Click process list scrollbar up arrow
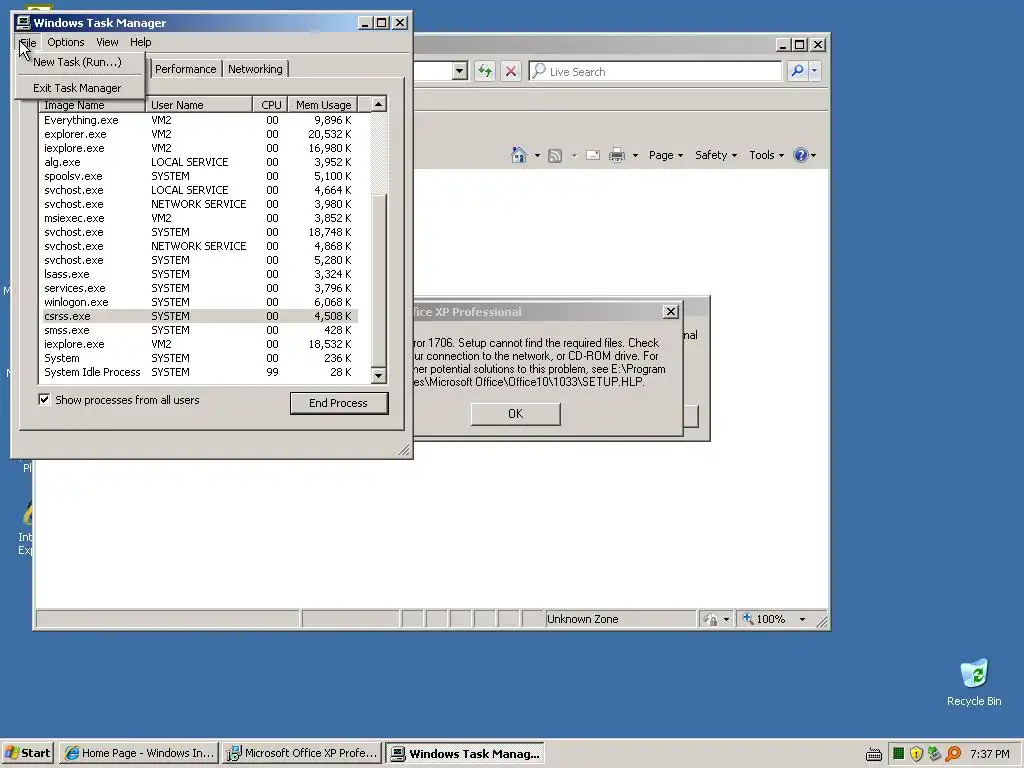Image resolution: width=1024 pixels, height=768 pixels. tap(378, 104)
